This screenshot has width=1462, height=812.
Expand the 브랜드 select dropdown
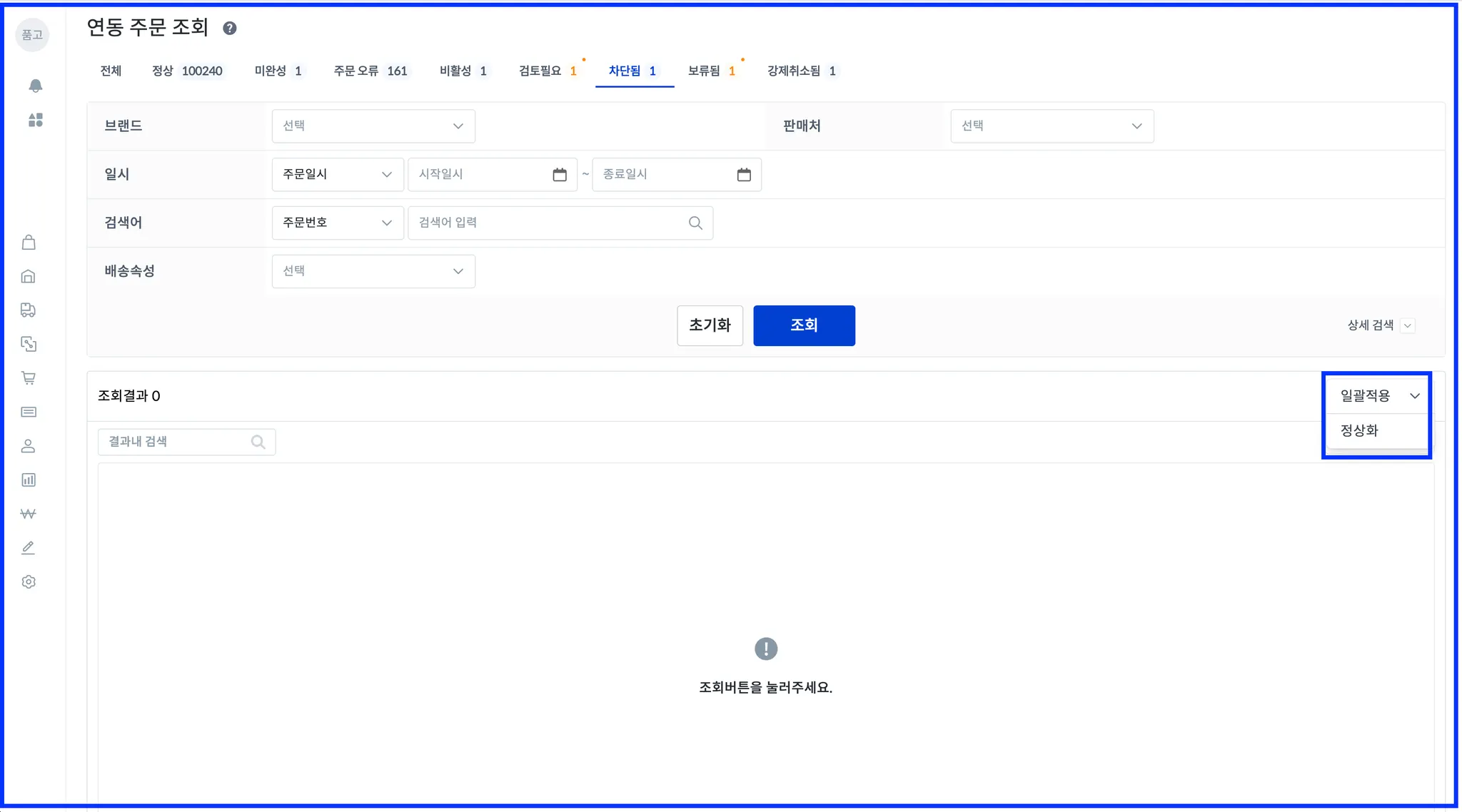point(373,126)
